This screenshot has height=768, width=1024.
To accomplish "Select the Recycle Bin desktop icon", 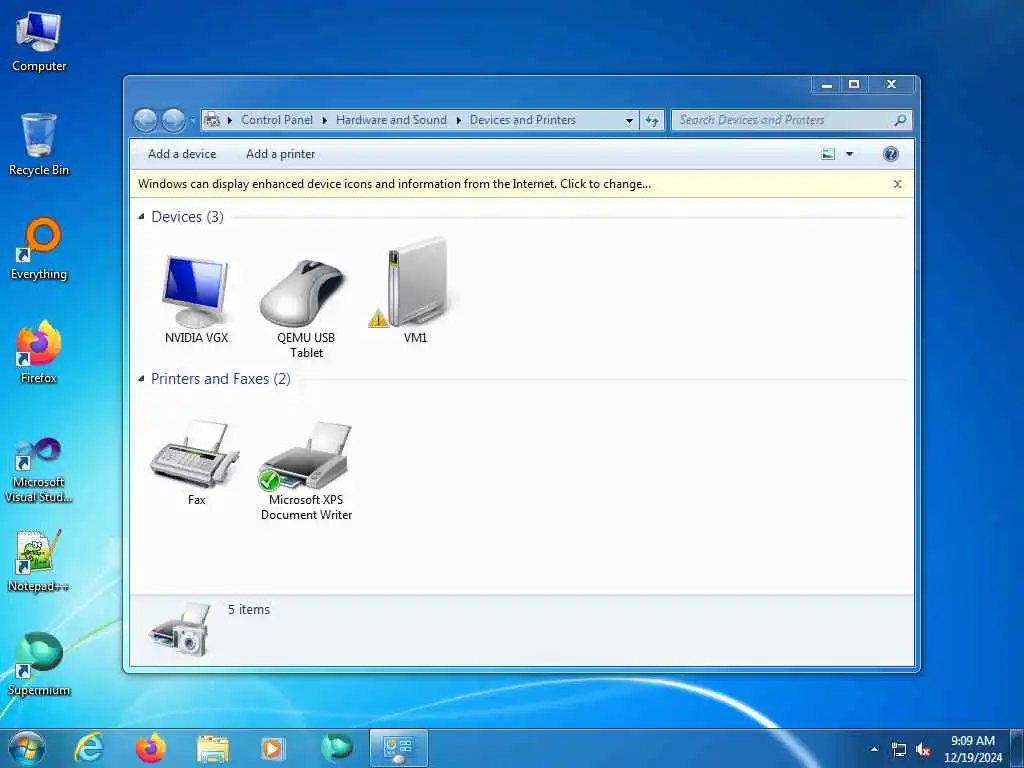I will click(39, 145).
